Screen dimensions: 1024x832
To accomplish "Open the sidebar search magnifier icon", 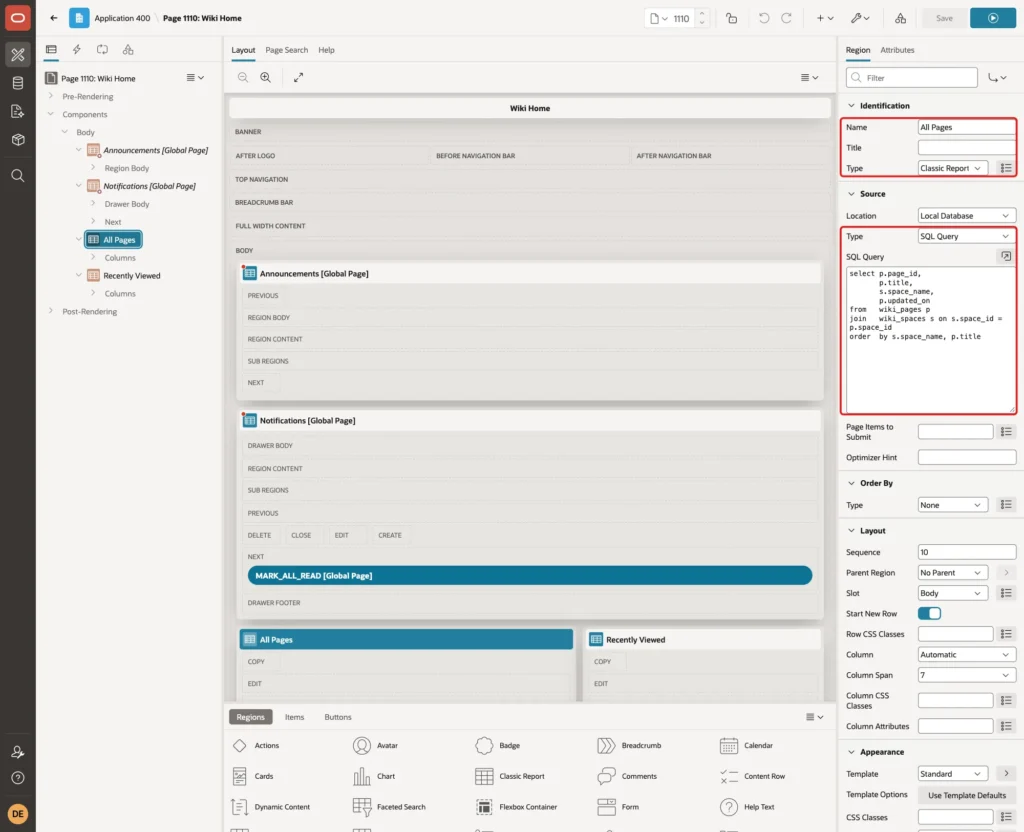I will coord(18,176).
